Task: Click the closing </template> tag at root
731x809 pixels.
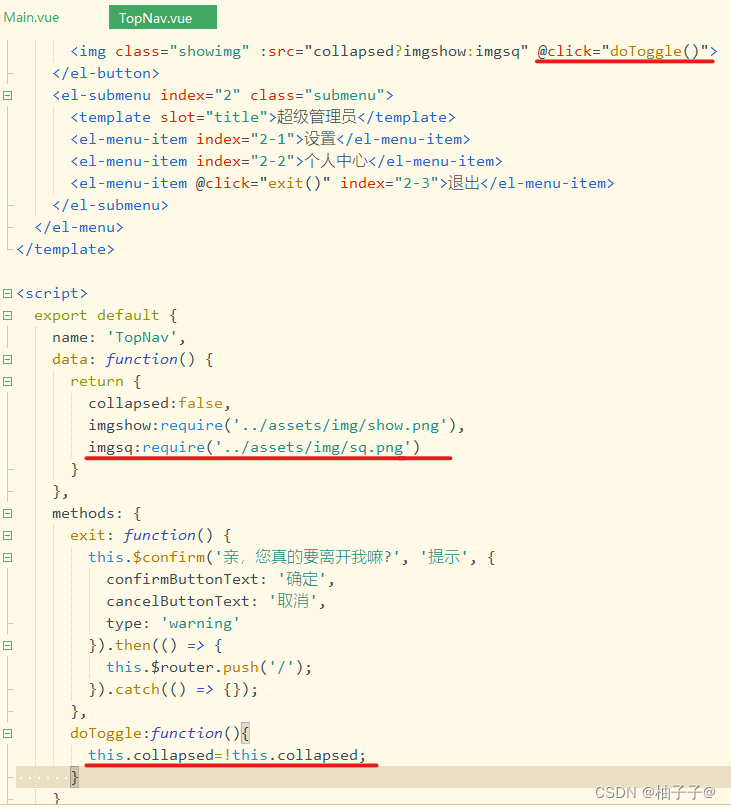Action: [x=66, y=249]
